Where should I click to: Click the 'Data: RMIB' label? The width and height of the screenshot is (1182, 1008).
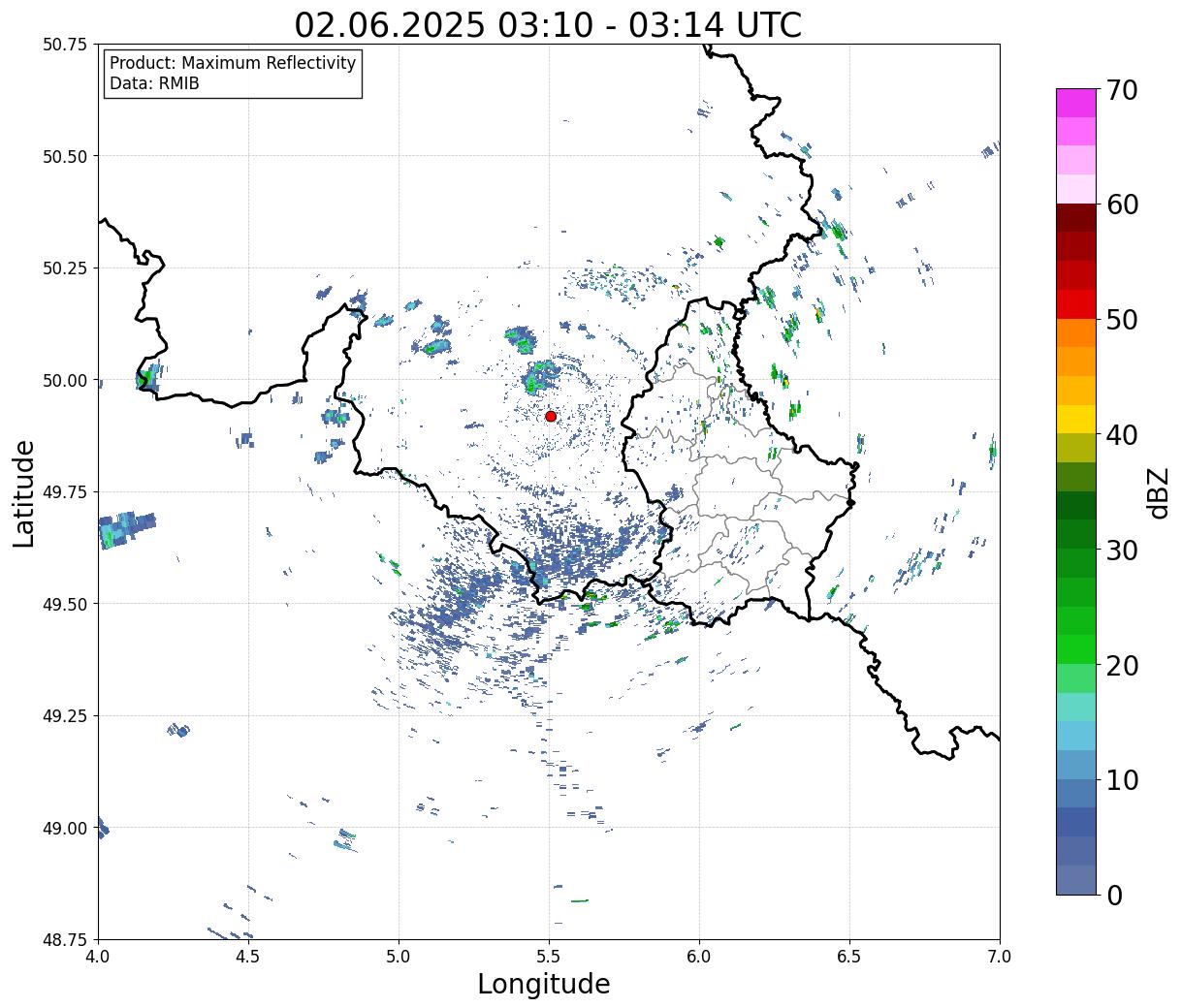(x=154, y=83)
